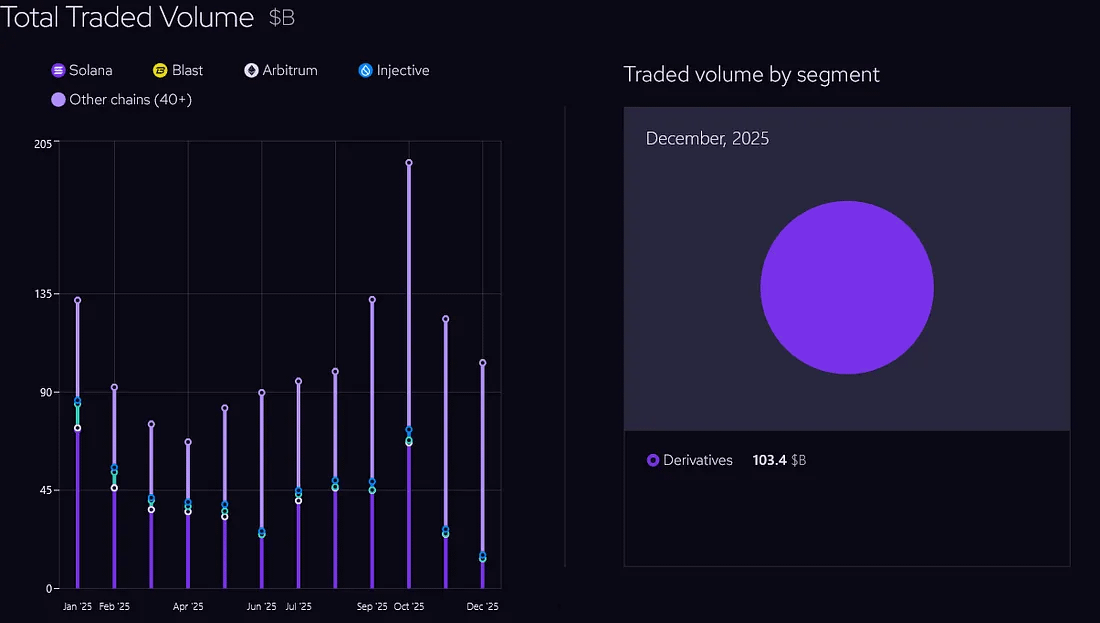This screenshot has width=1100, height=623.
Task: Select the top point of Jan '25 bar
Action: pos(77,300)
